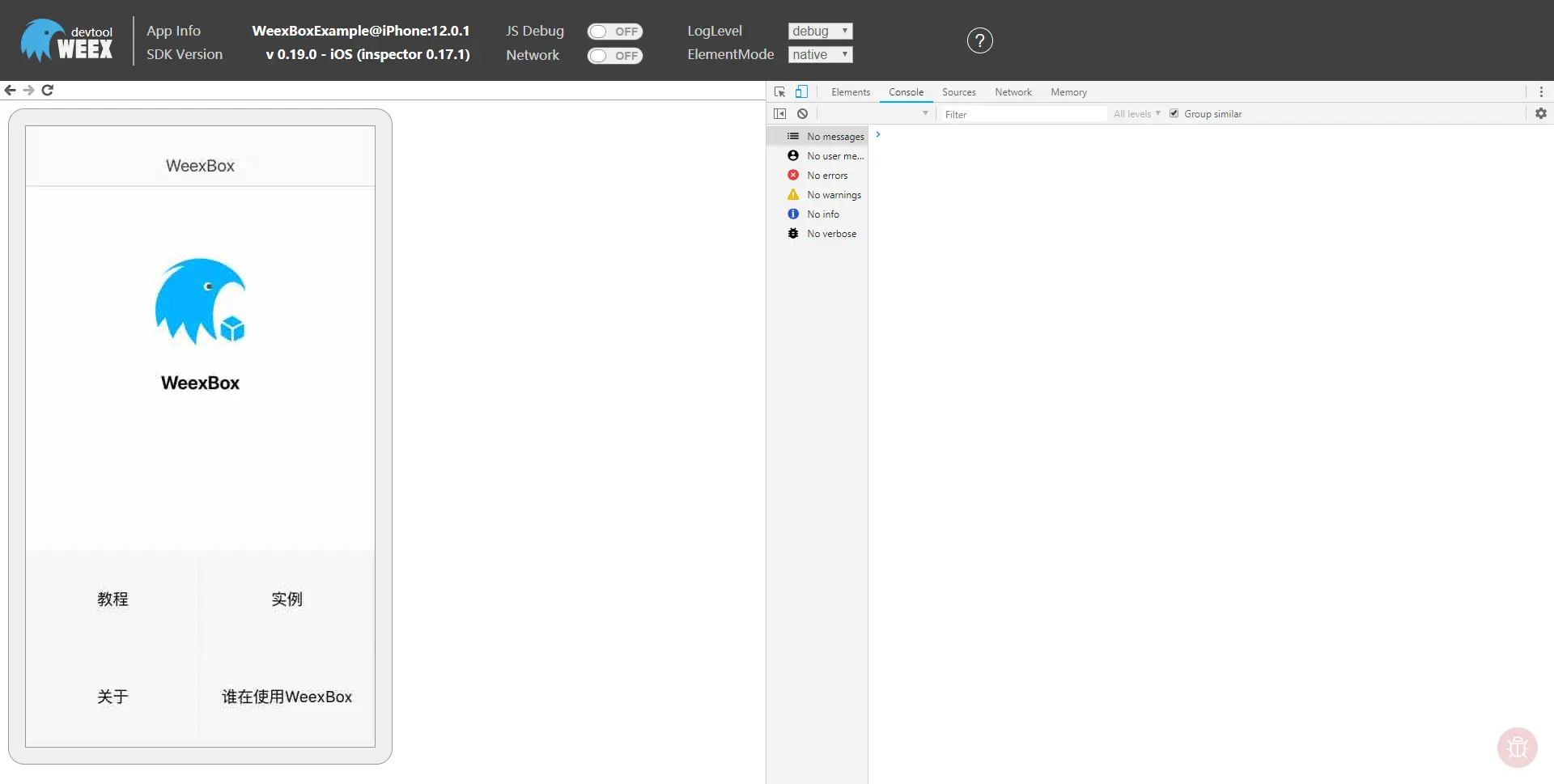
Task: Select the No verbose row
Action: [817, 234]
